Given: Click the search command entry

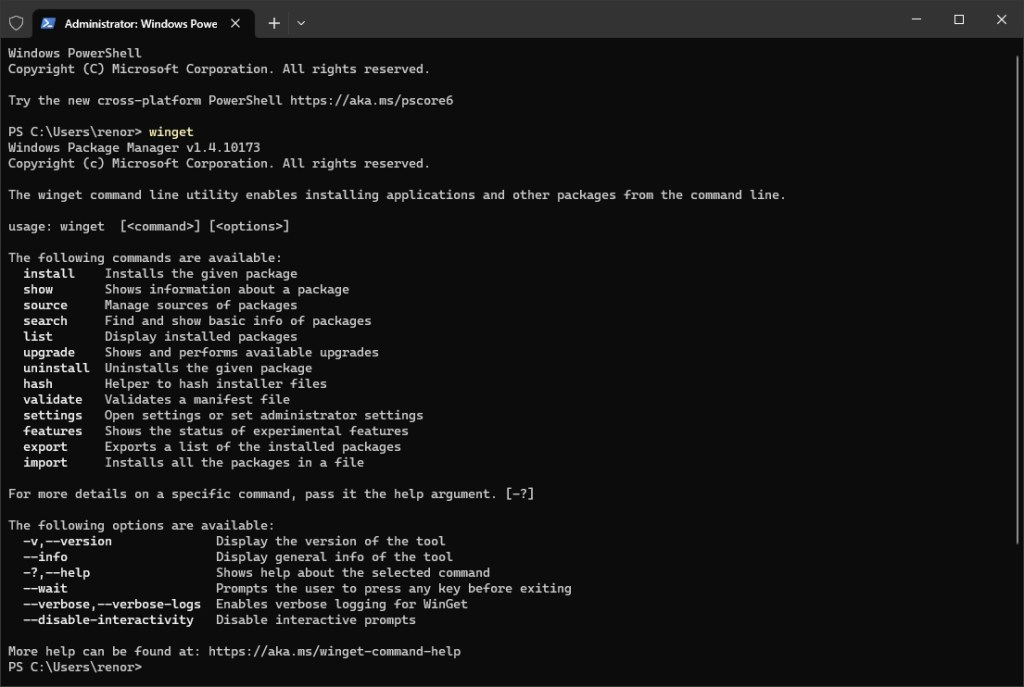Looking at the screenshot, I should click(x=45, y=320).
